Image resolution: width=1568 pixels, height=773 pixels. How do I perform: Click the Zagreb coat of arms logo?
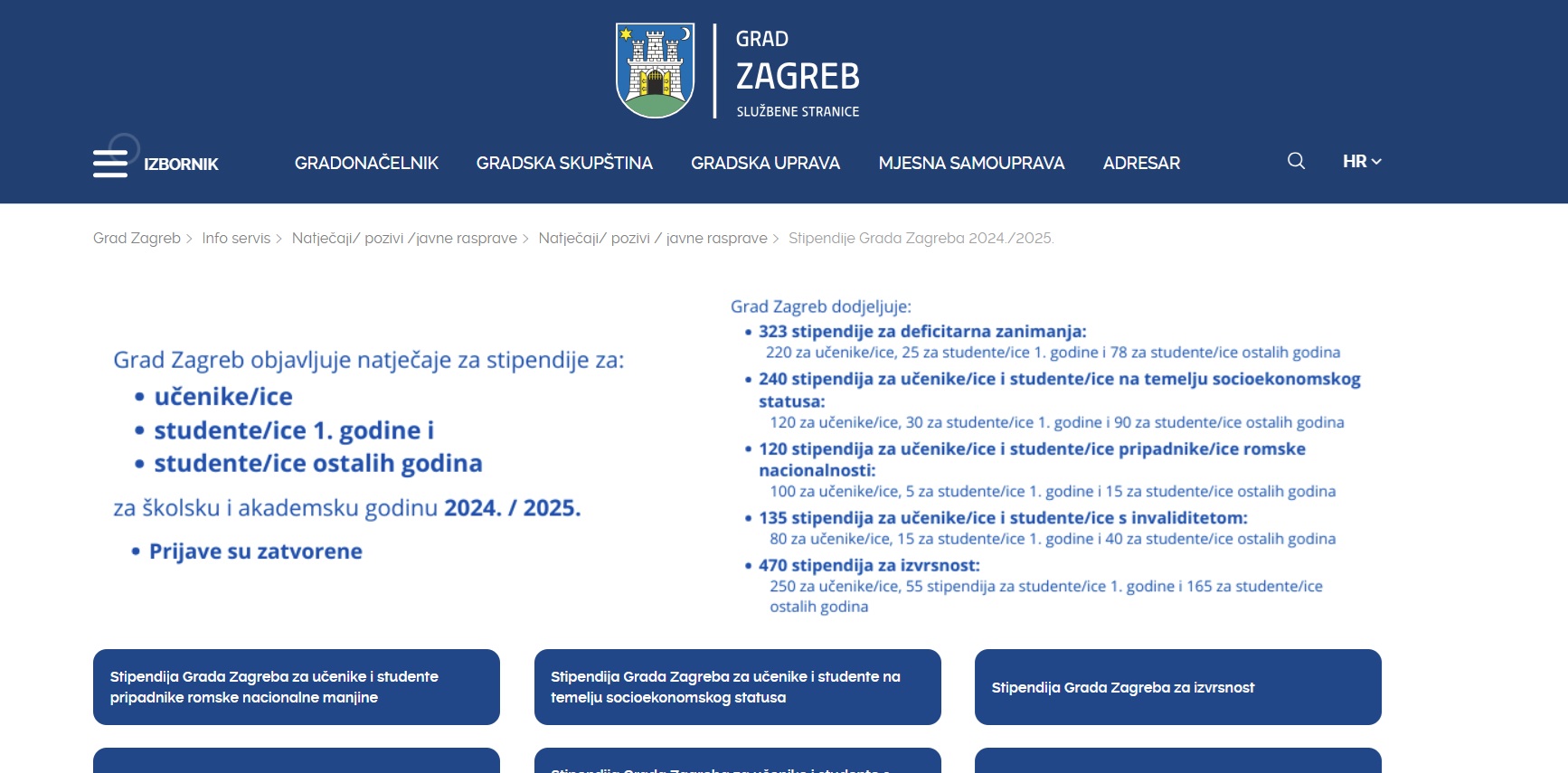point(655,71)
